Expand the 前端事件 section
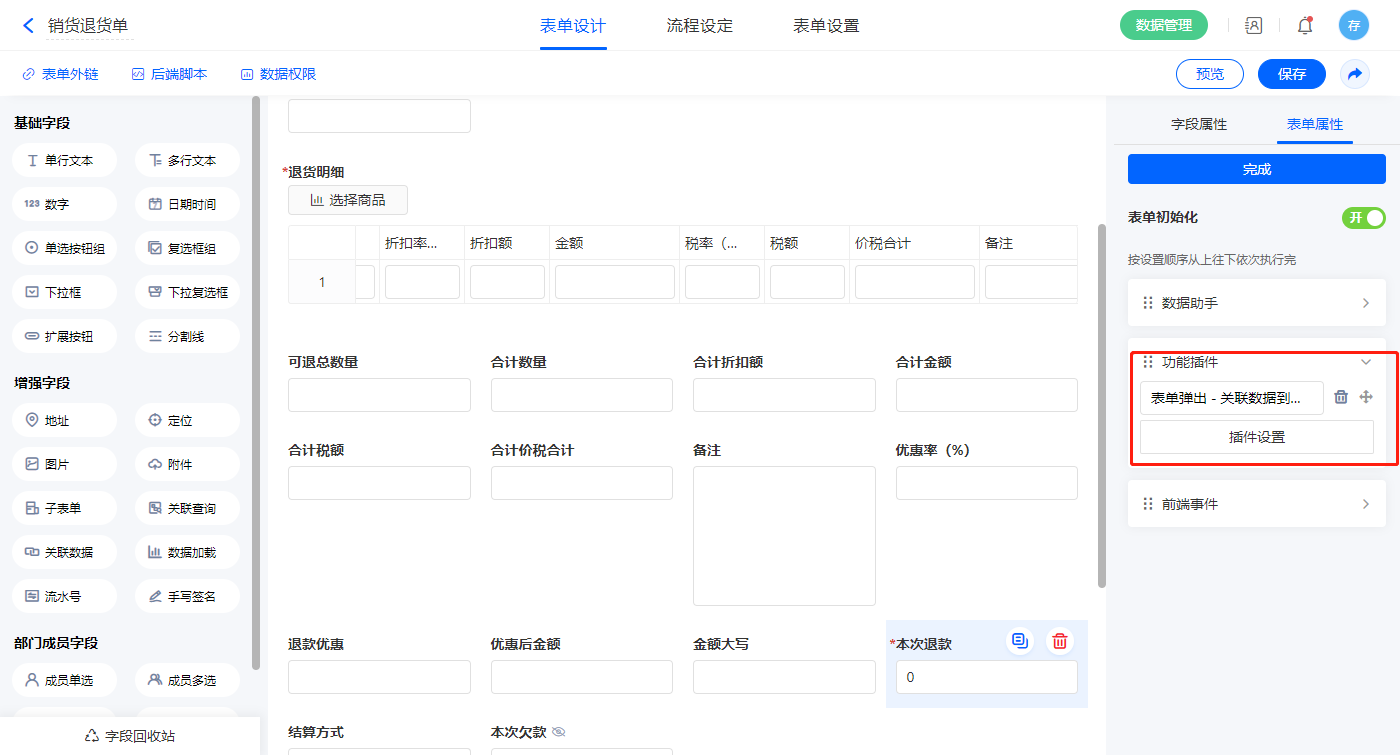This screenshot has width=1400, height=755. tap(1257, 504)
